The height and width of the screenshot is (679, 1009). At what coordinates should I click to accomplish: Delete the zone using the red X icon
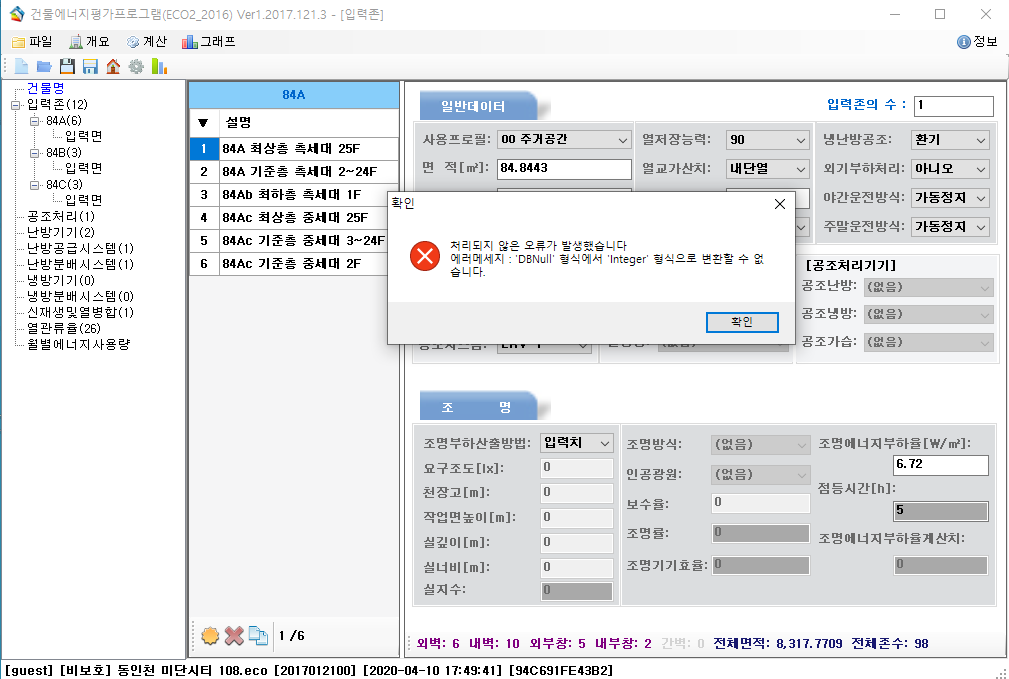click(234, 635)
